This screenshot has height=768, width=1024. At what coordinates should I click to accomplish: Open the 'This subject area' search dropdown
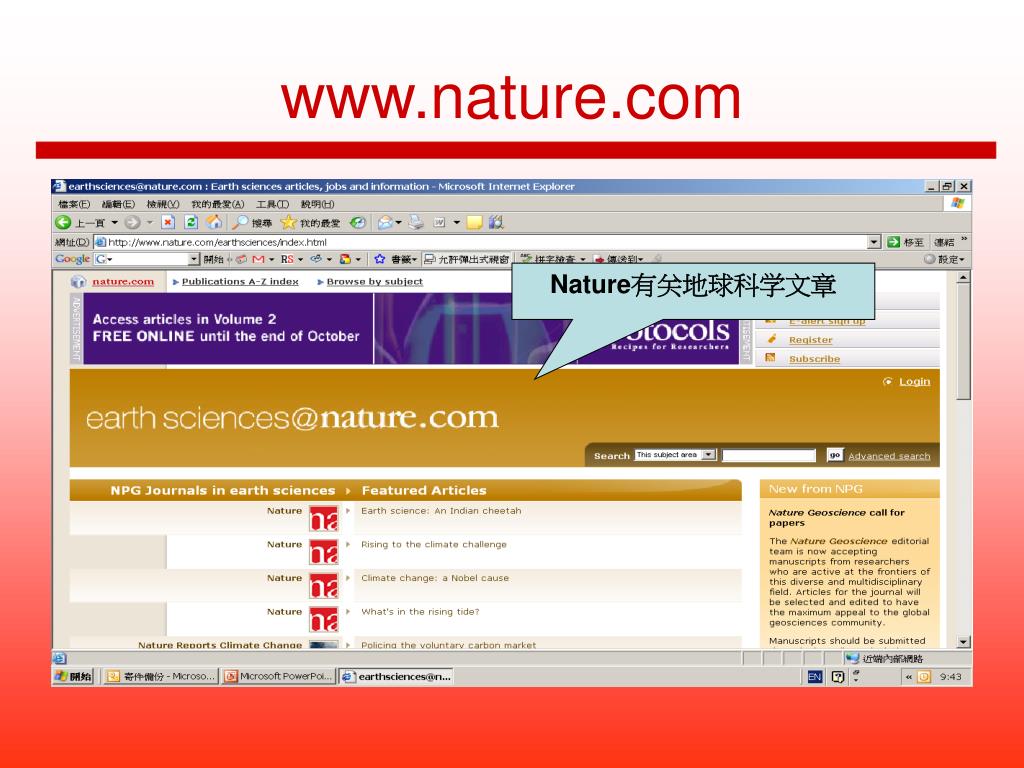pos(709,455)
